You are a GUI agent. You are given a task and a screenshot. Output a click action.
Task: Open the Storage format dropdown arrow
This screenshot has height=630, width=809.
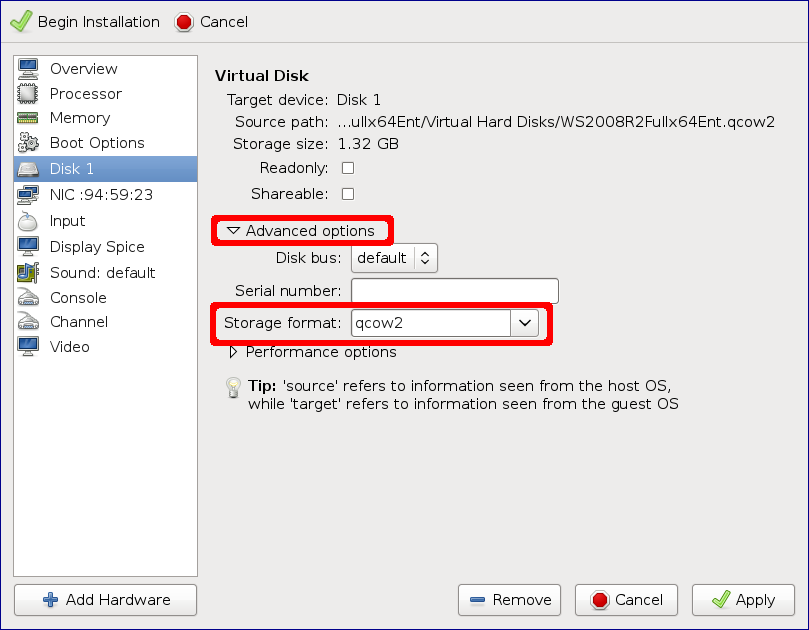(525, 323)
